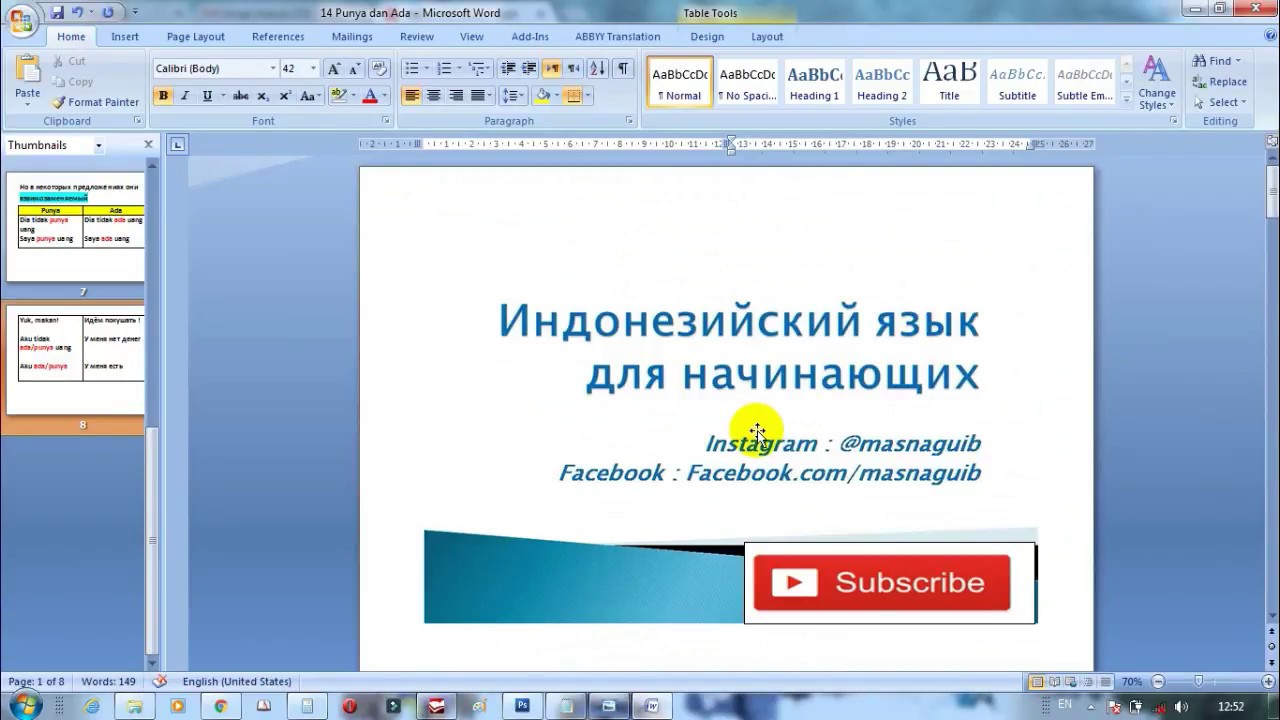Click English (United States) language indicator
1280x720 pixels.
tap(237, 682)
